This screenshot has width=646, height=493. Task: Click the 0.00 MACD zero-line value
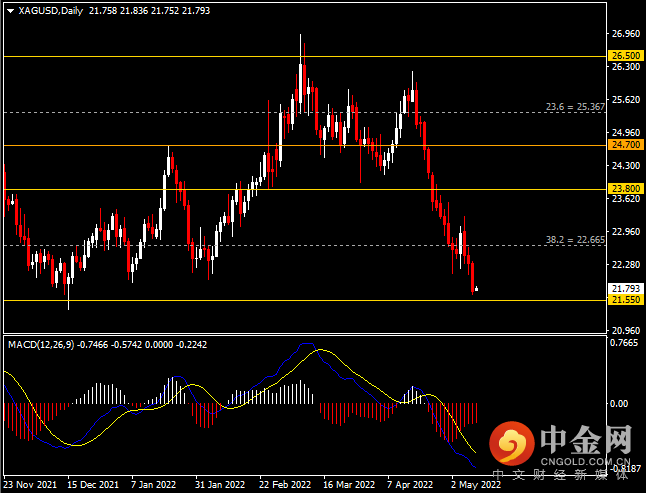[619, 404]
